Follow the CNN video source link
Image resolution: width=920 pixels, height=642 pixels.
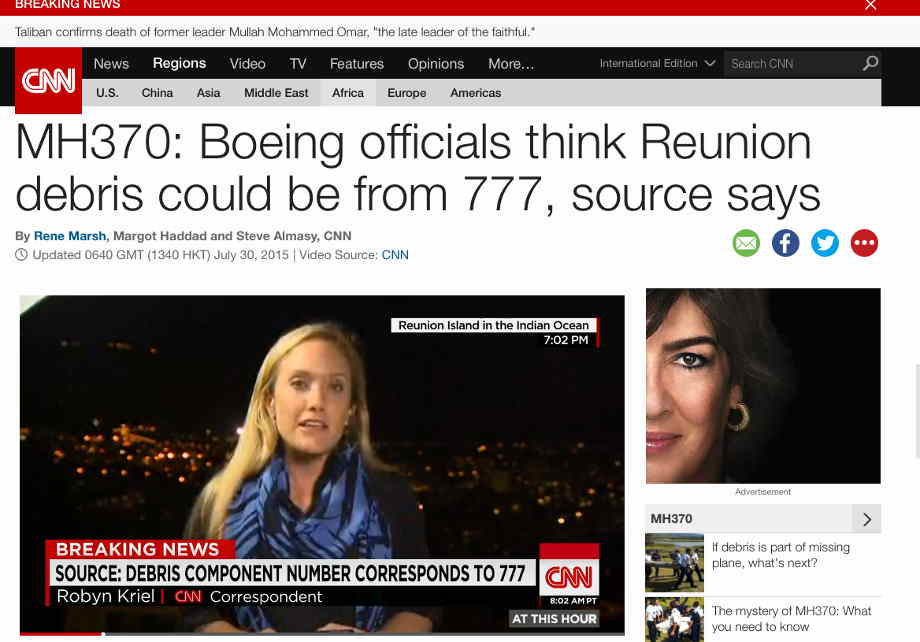(x=395, y=255)
